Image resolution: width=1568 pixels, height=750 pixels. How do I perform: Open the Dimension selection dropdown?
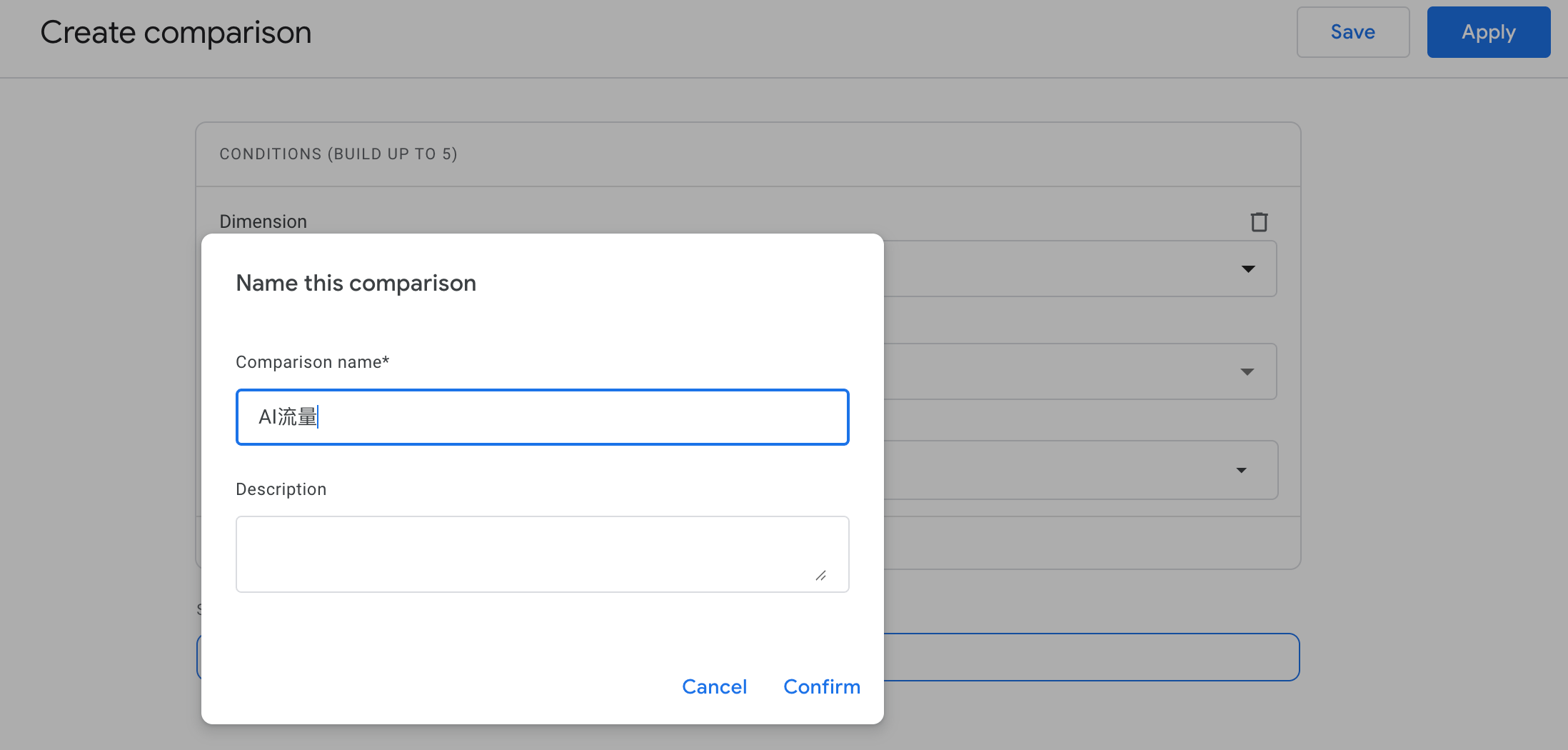tap(1248, 269)
